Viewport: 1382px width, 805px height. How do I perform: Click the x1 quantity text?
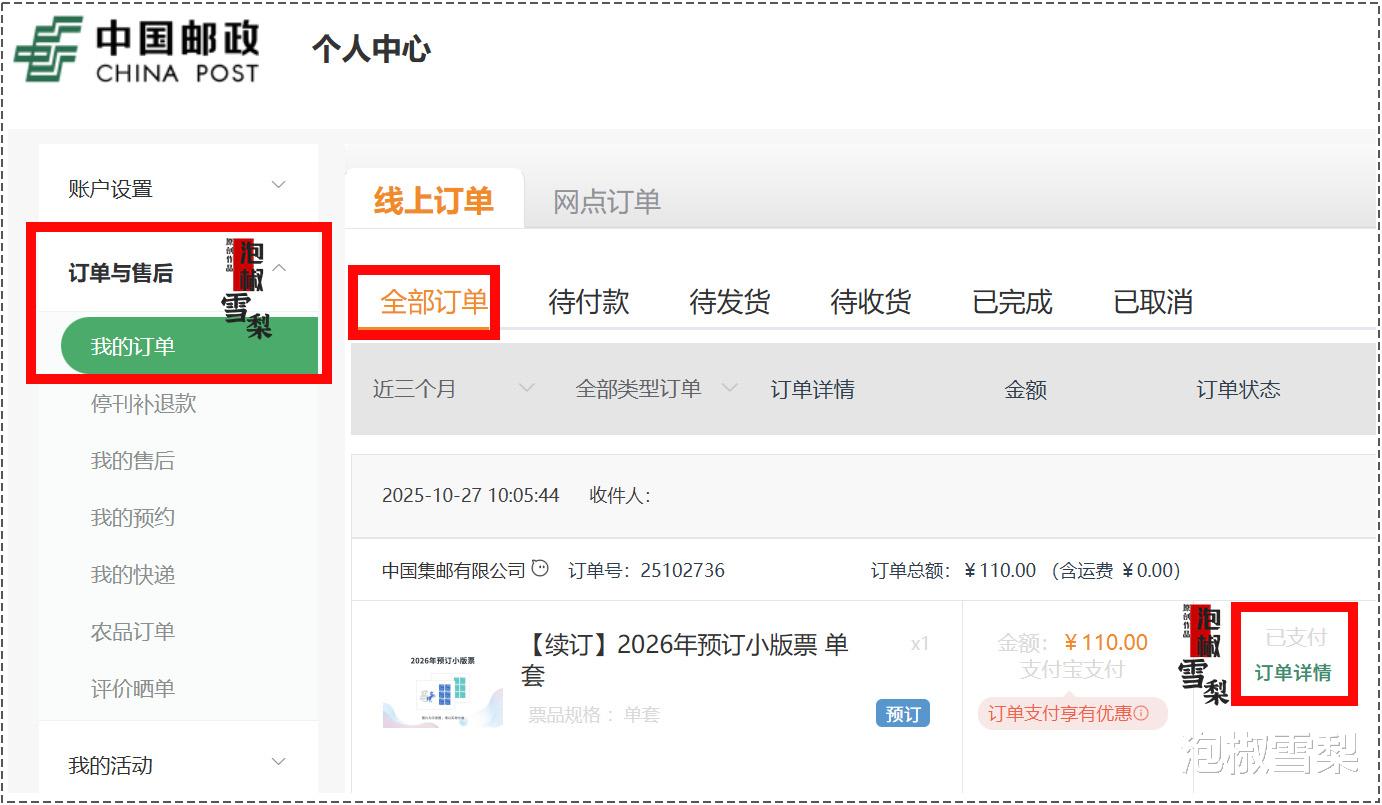[920, 644]
